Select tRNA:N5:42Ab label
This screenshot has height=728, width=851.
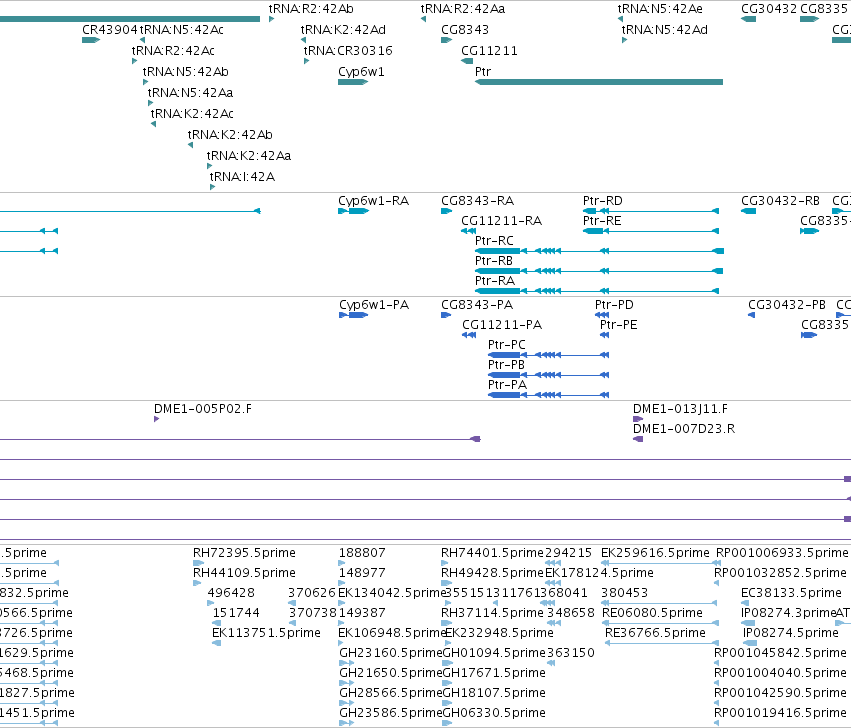tap(185, 72)
